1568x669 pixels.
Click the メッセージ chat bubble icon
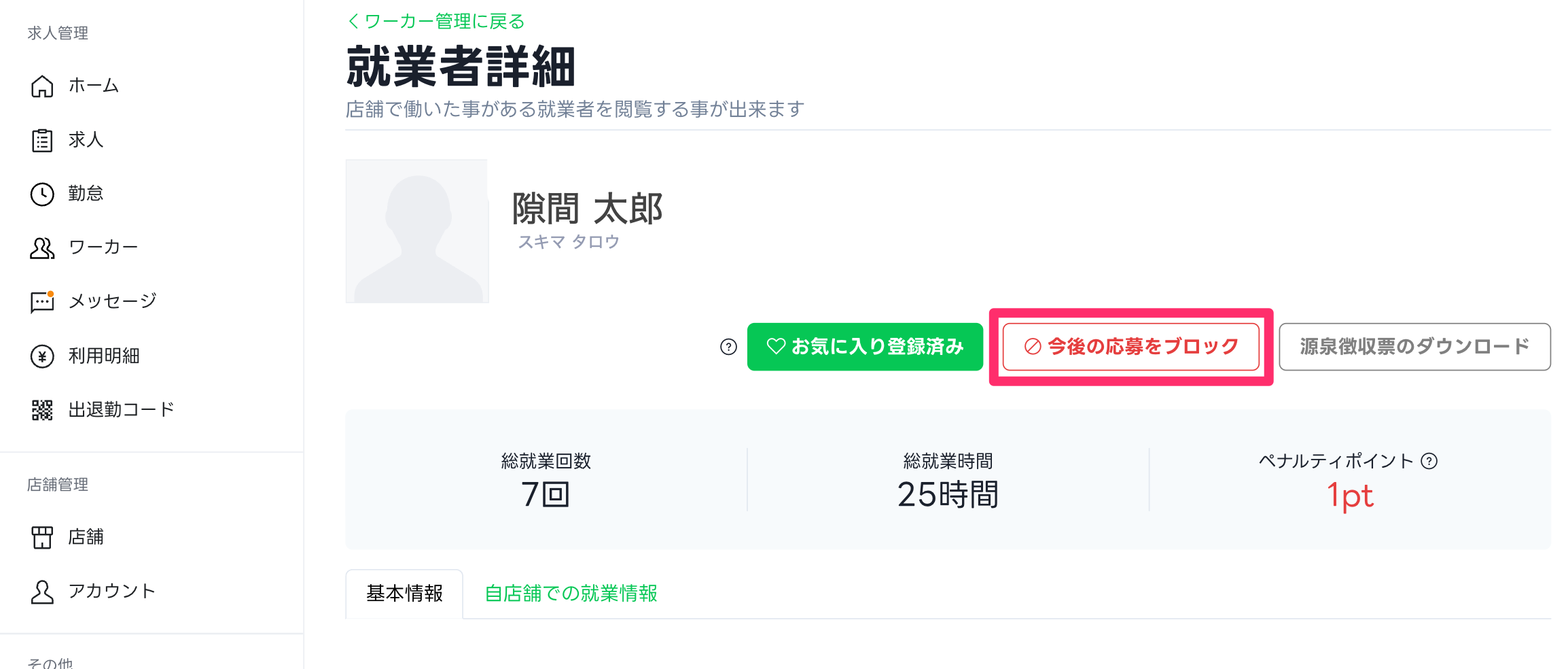tap(42, 302)
